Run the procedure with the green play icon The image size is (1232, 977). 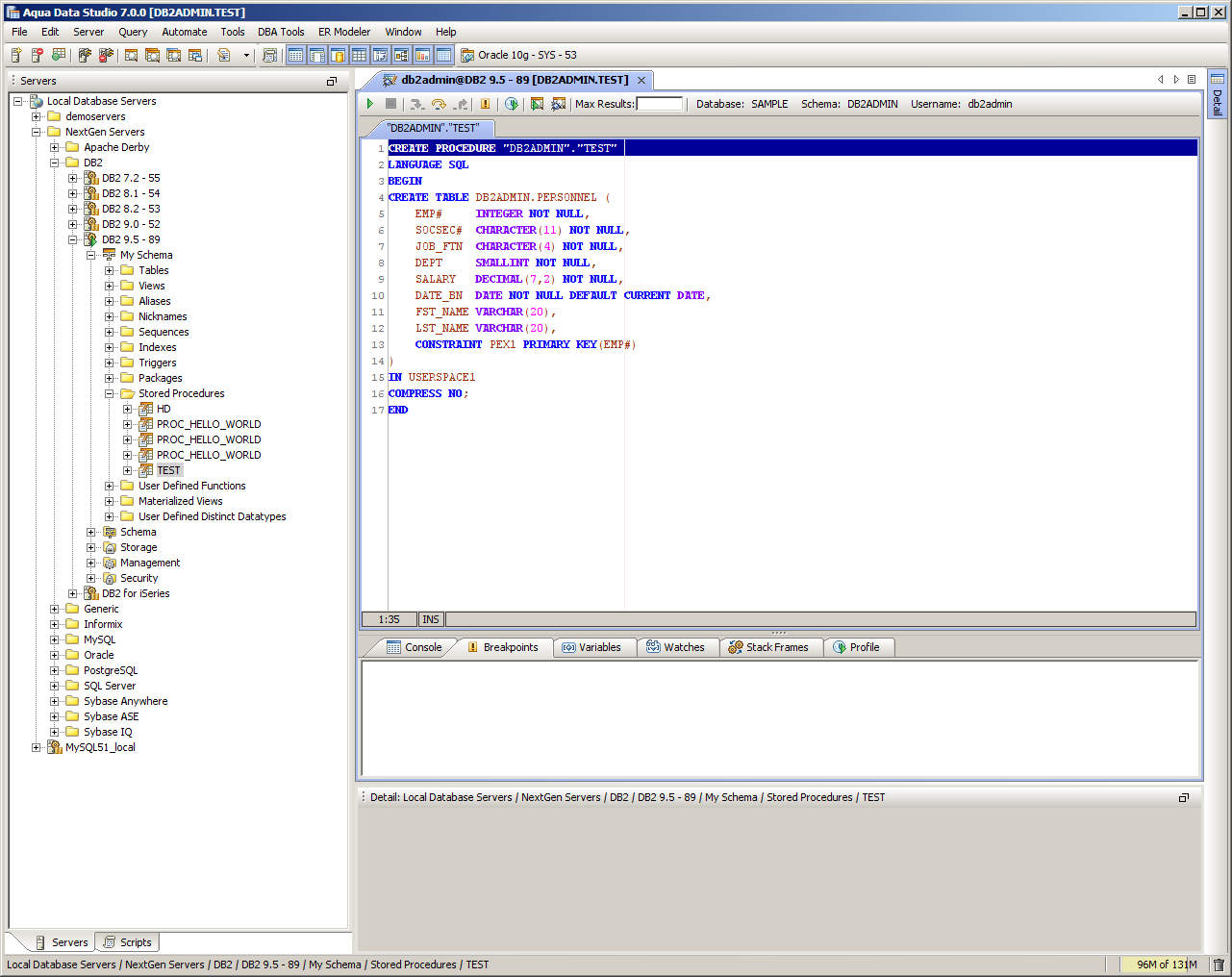(x=369, y=104)
